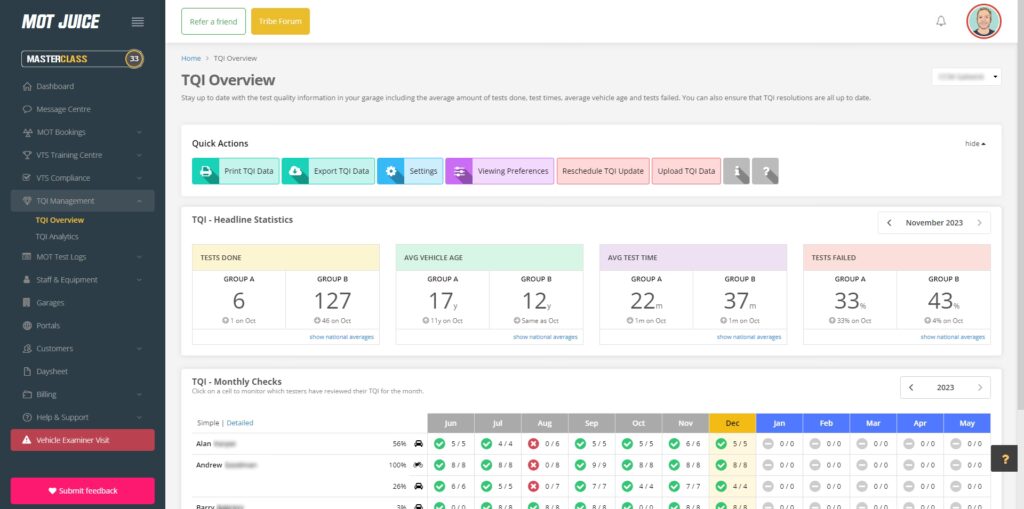Click the notification bell icon
This screenshot has width=1024, height=509.
(x=940, y=21)
